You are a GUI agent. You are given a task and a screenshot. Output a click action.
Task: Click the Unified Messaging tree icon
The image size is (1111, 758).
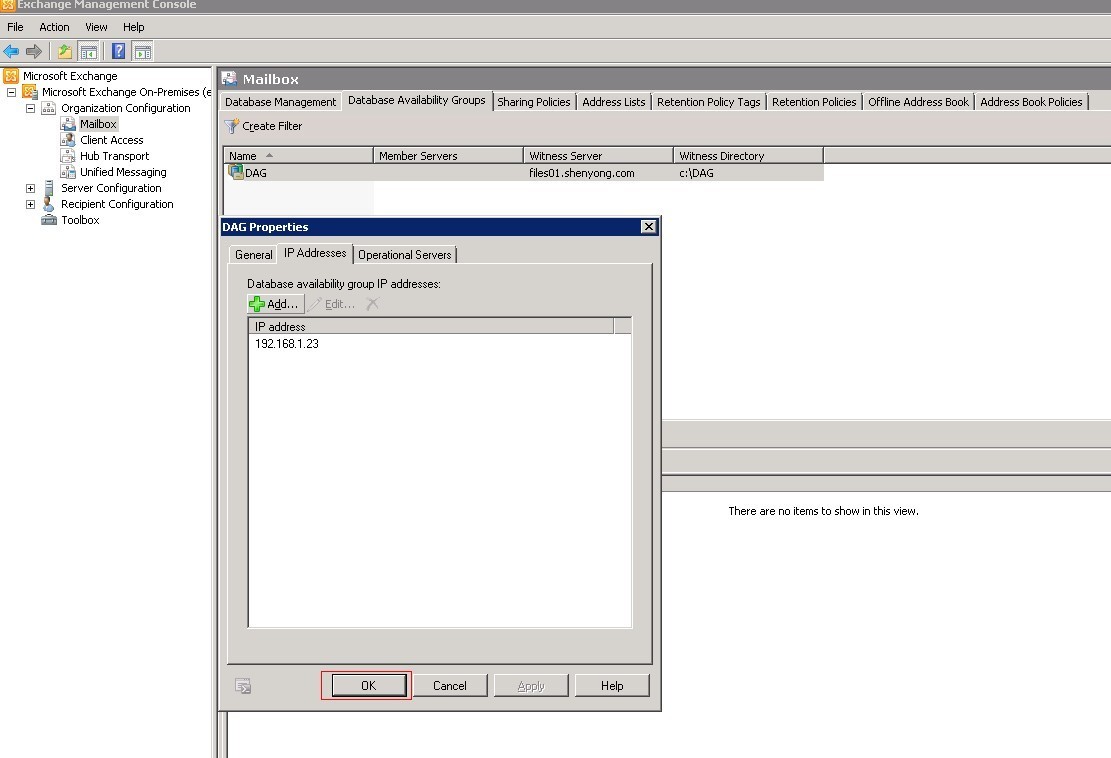[x=68, y=172]
